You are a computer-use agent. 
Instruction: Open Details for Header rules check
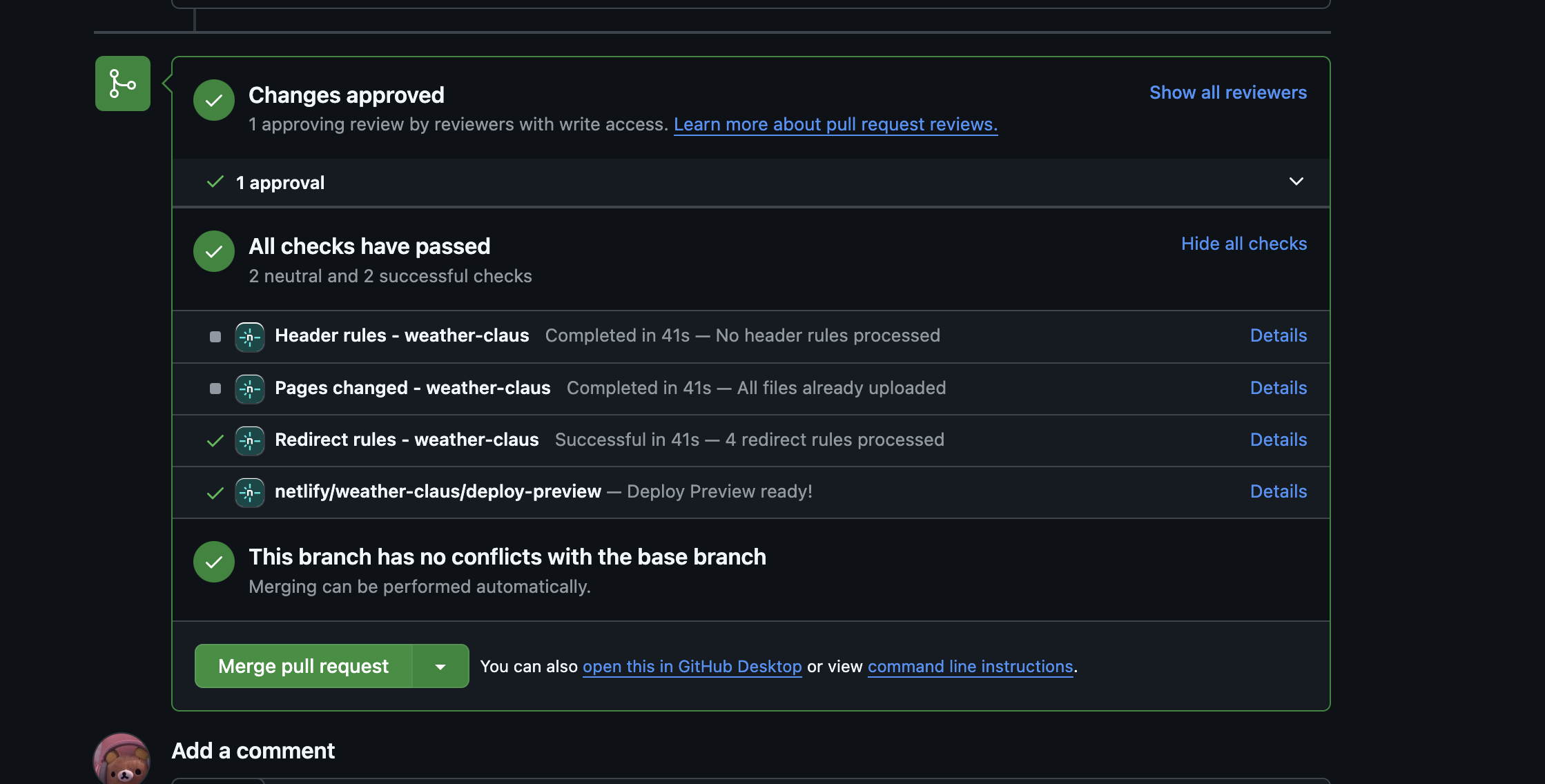1278,335
